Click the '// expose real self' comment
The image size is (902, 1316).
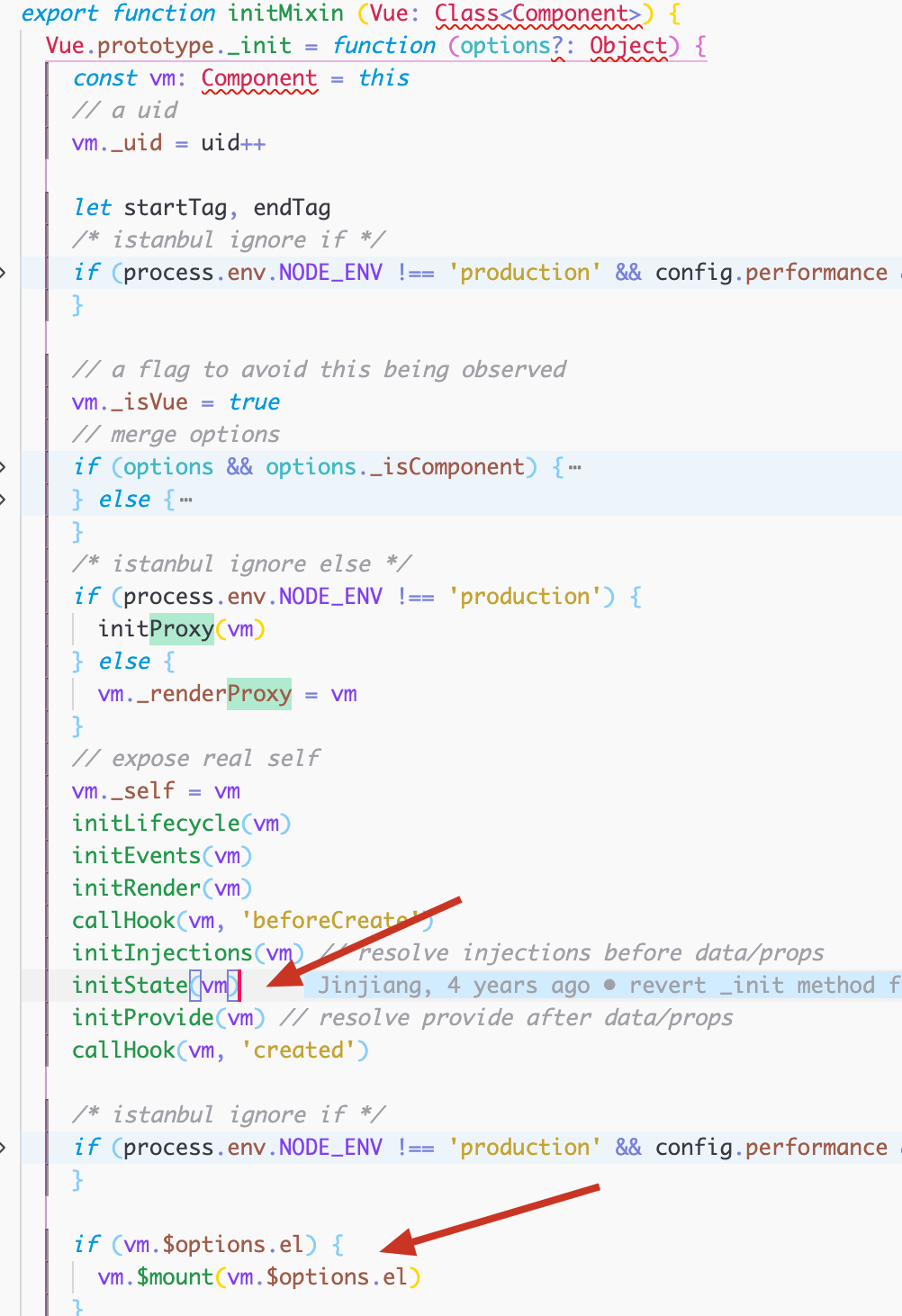tap(196, 759)
